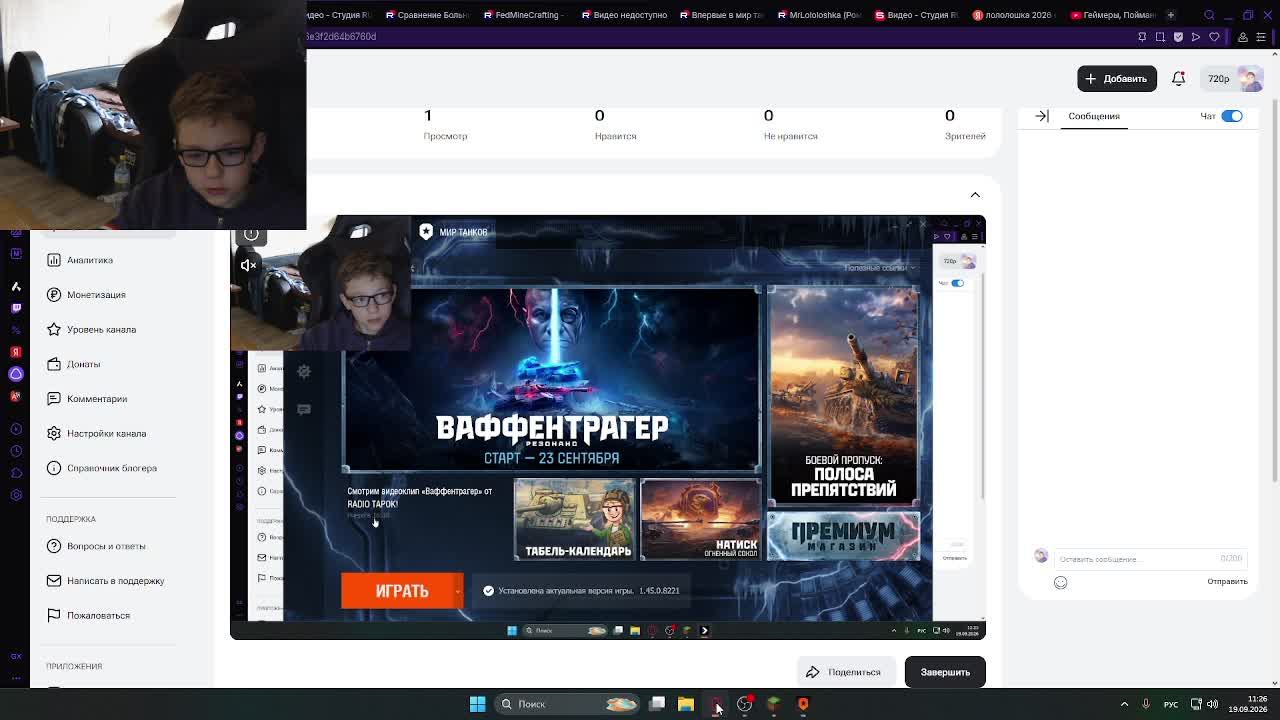Image resolution: width=1280 pixels, height=720 pixels.
Task: Click the browser search icon in tab bar
Action: point(1209,15)
